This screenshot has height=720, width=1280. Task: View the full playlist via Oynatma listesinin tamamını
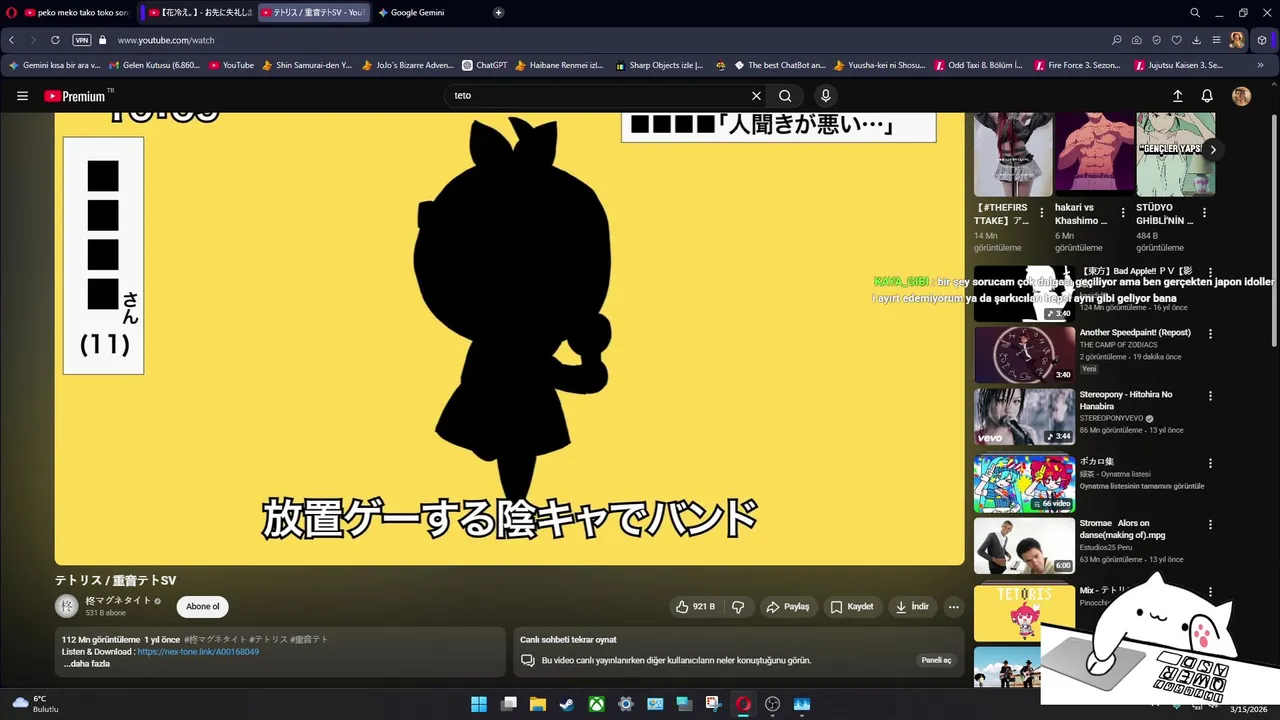1142,487
